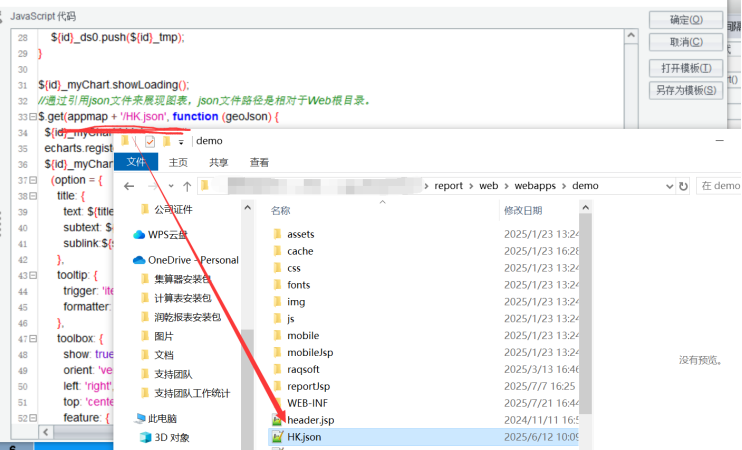742x450 pixels.
Task: Sort files by 修改日期 column header
Action: pos(523,210)
